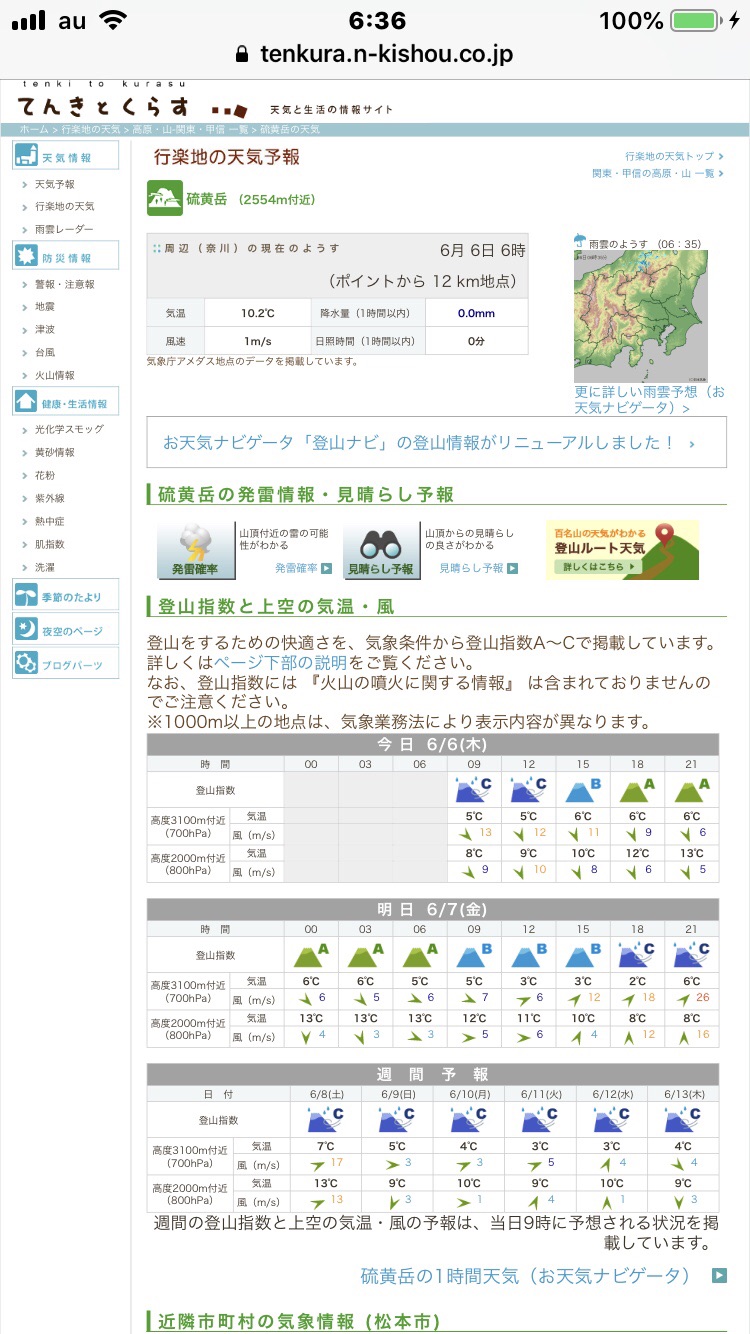Click the today 12 climbing index C icon

tap(528, 790)
